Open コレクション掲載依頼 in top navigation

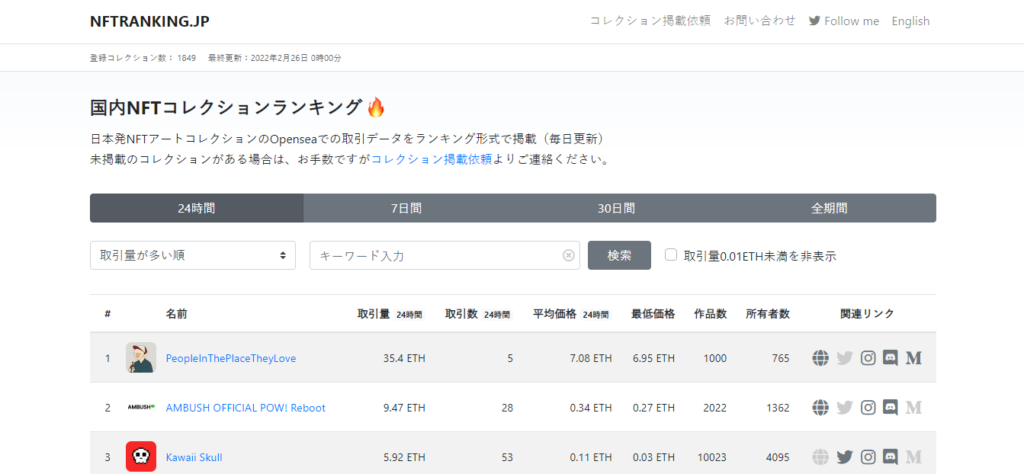tap(650, 21)
